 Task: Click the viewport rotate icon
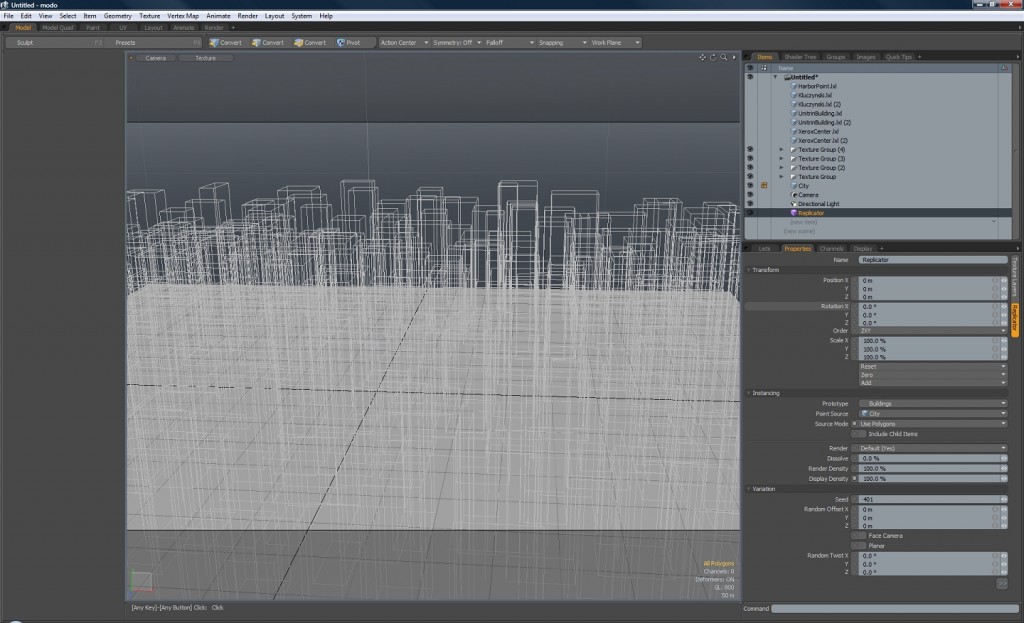pyautogui.click(x=713, y=58)
